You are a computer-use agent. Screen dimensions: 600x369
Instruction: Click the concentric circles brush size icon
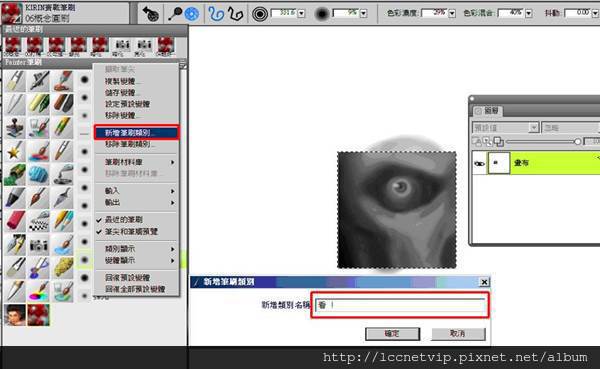tap(260, 14)
